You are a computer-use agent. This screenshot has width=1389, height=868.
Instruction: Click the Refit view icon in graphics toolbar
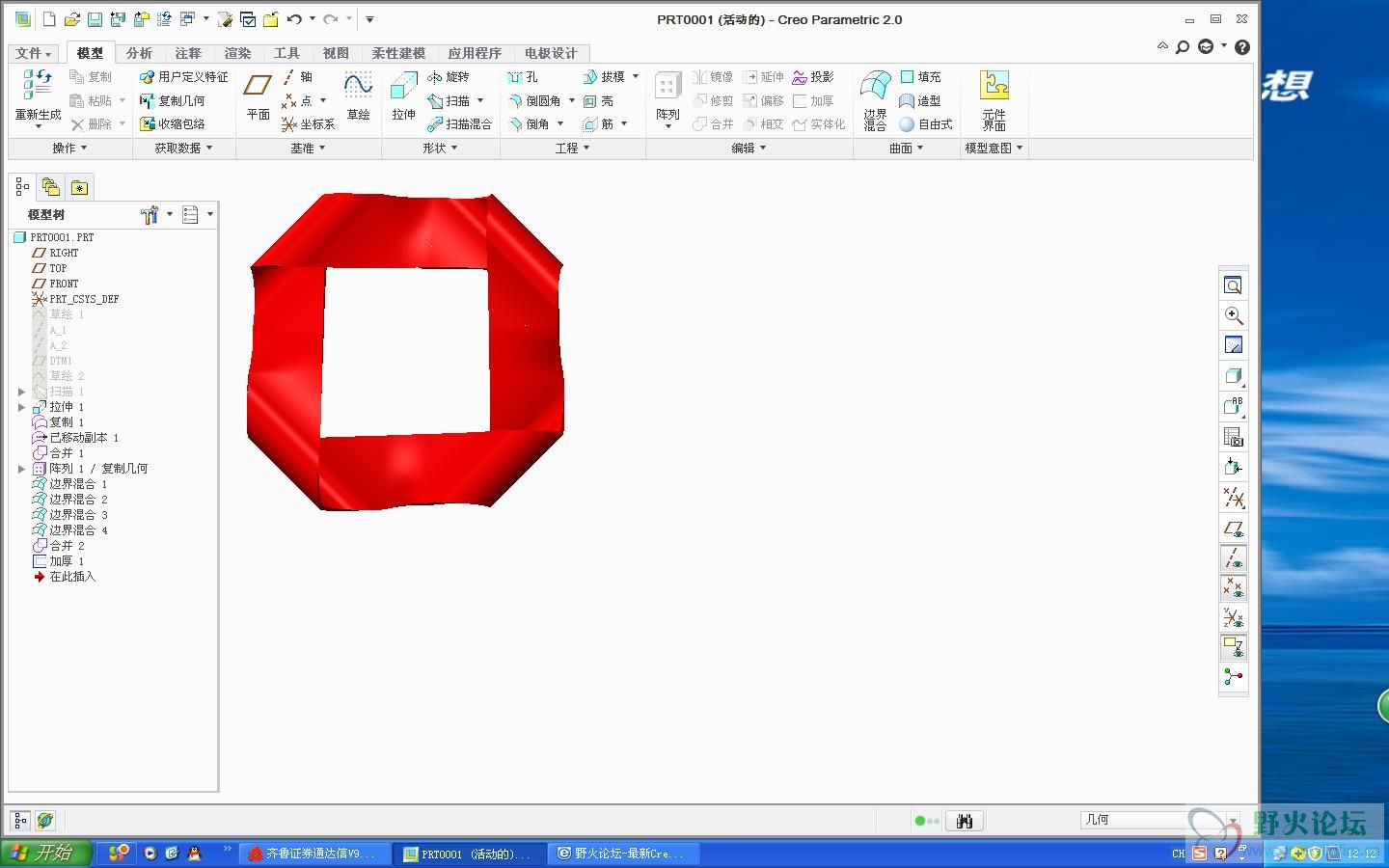click(1233, 285)
